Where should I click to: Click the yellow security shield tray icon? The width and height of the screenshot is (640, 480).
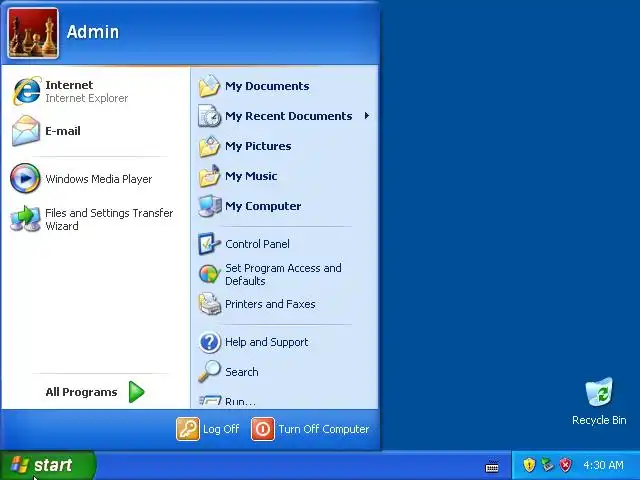pyautogui.click(x=529, y=464)
